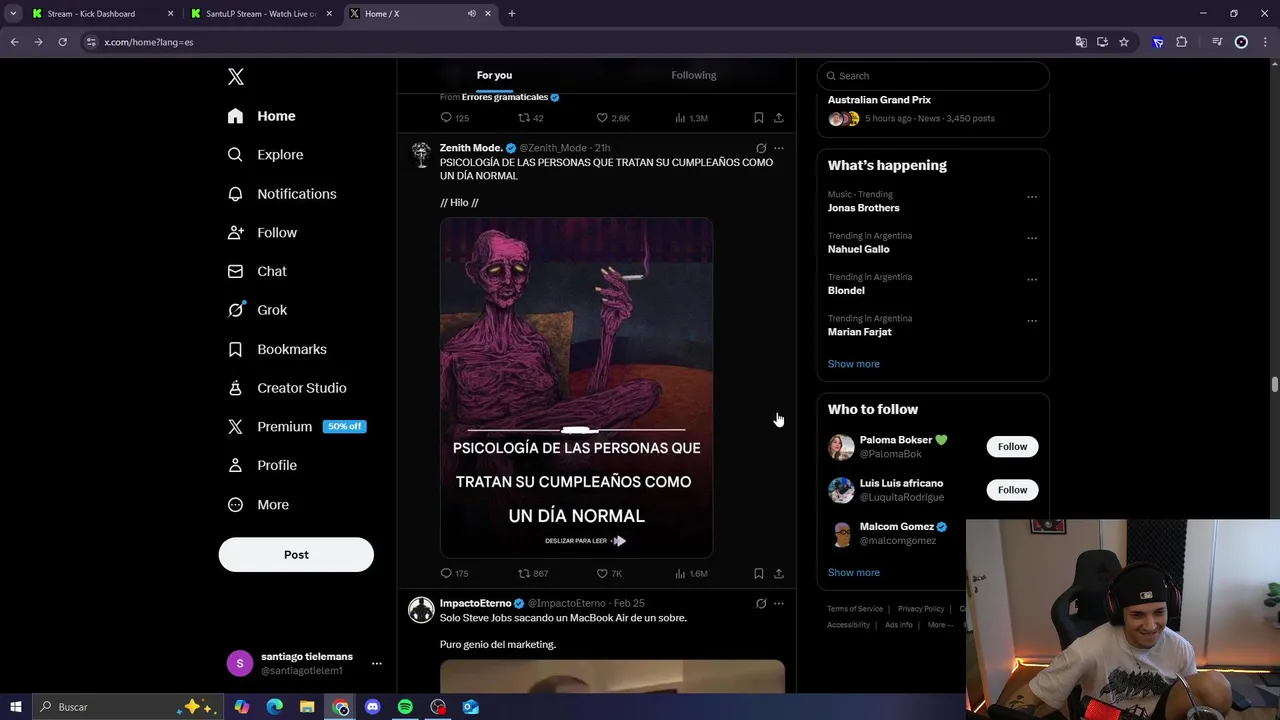
Task: Follow Paloma Bokser
Action: coord(1012,447)
